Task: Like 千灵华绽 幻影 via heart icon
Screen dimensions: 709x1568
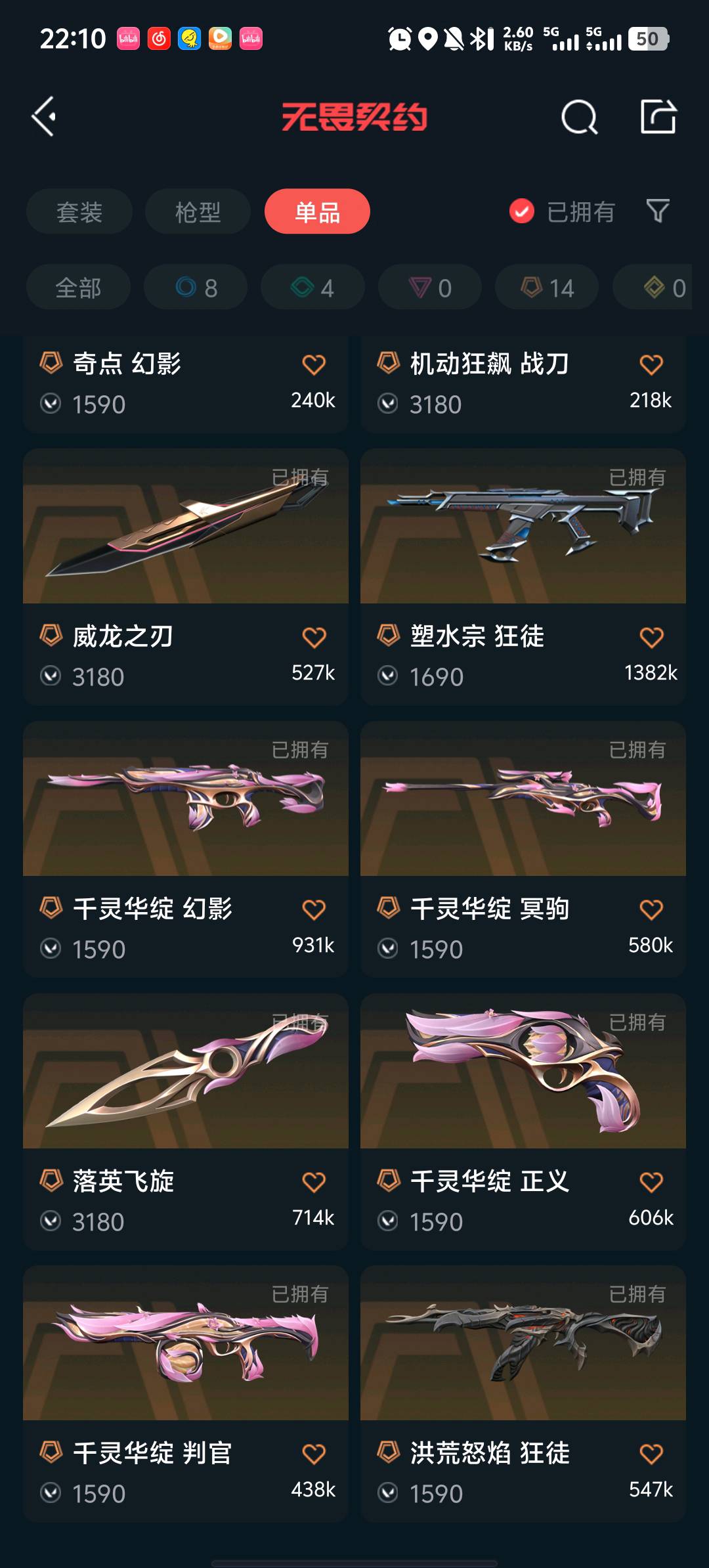Action: pyautogui.click(x=314, y=909)
